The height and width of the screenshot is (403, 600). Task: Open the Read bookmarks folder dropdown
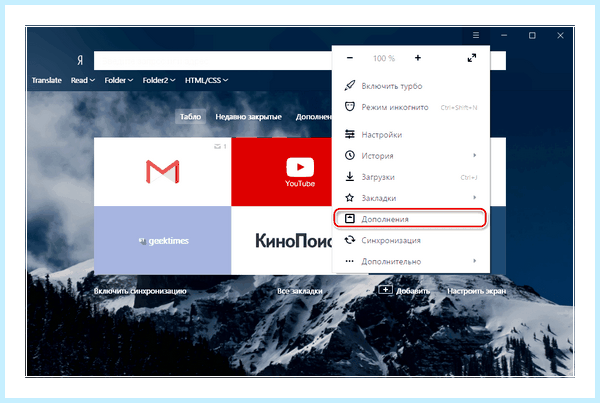coord(83,80)
